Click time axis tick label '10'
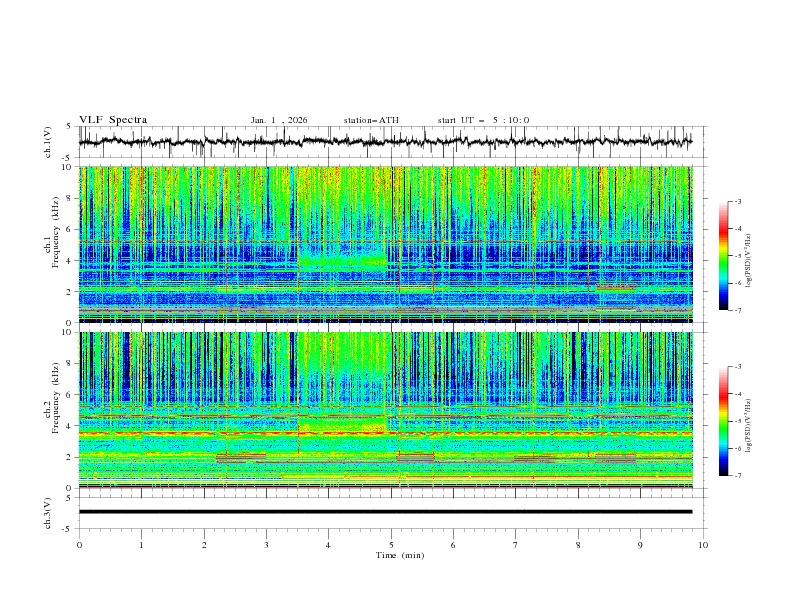The image size is (792, 612). (703, 545)
